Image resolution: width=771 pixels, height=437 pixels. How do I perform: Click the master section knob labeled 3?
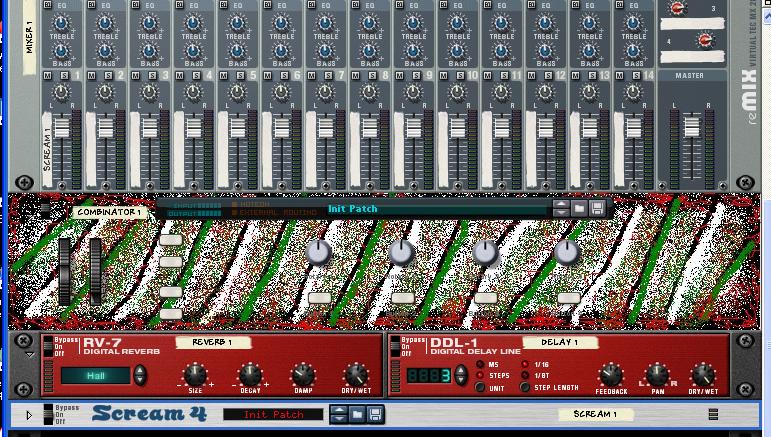[x=678, y=7]
